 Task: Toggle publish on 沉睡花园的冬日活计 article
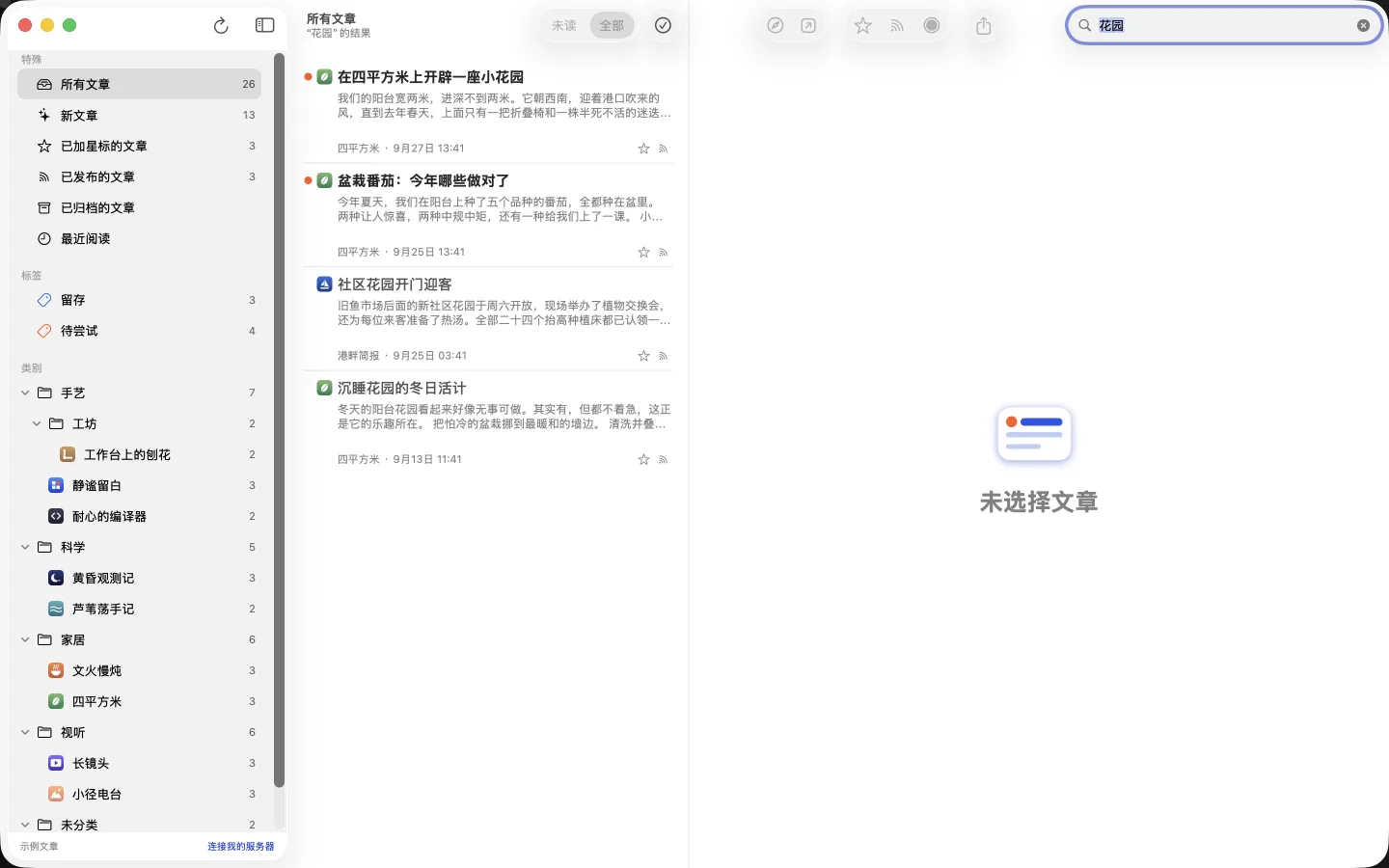click(664, 460)
